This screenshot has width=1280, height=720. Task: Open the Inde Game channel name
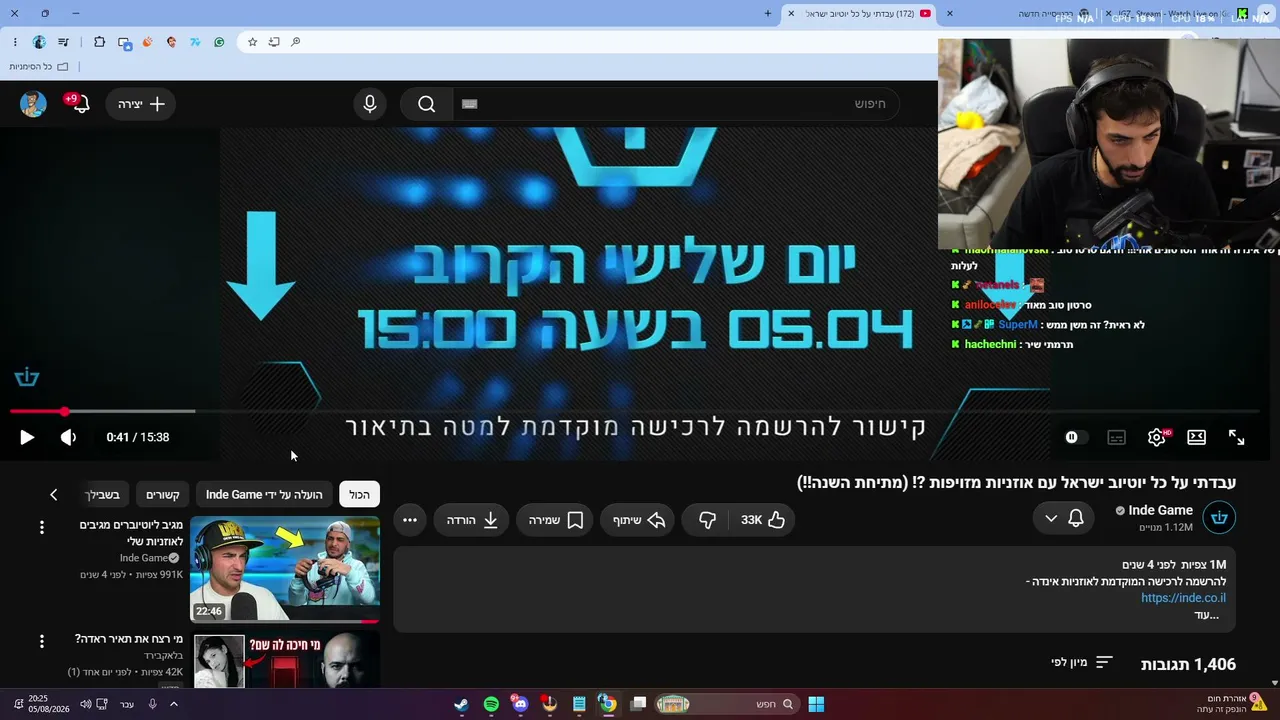[1160, 511]
